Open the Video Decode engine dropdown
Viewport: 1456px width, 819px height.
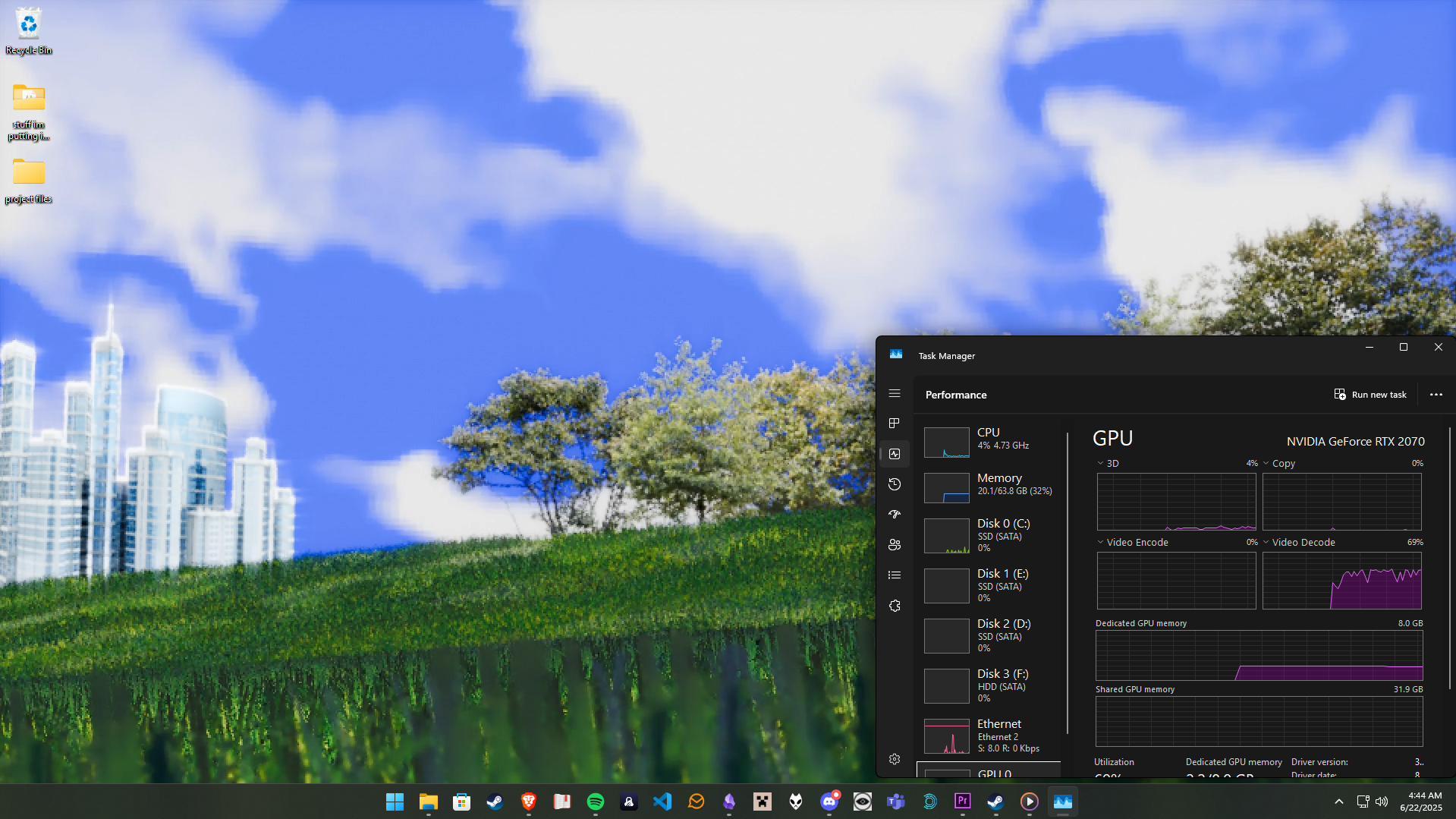pos(1266,542)
